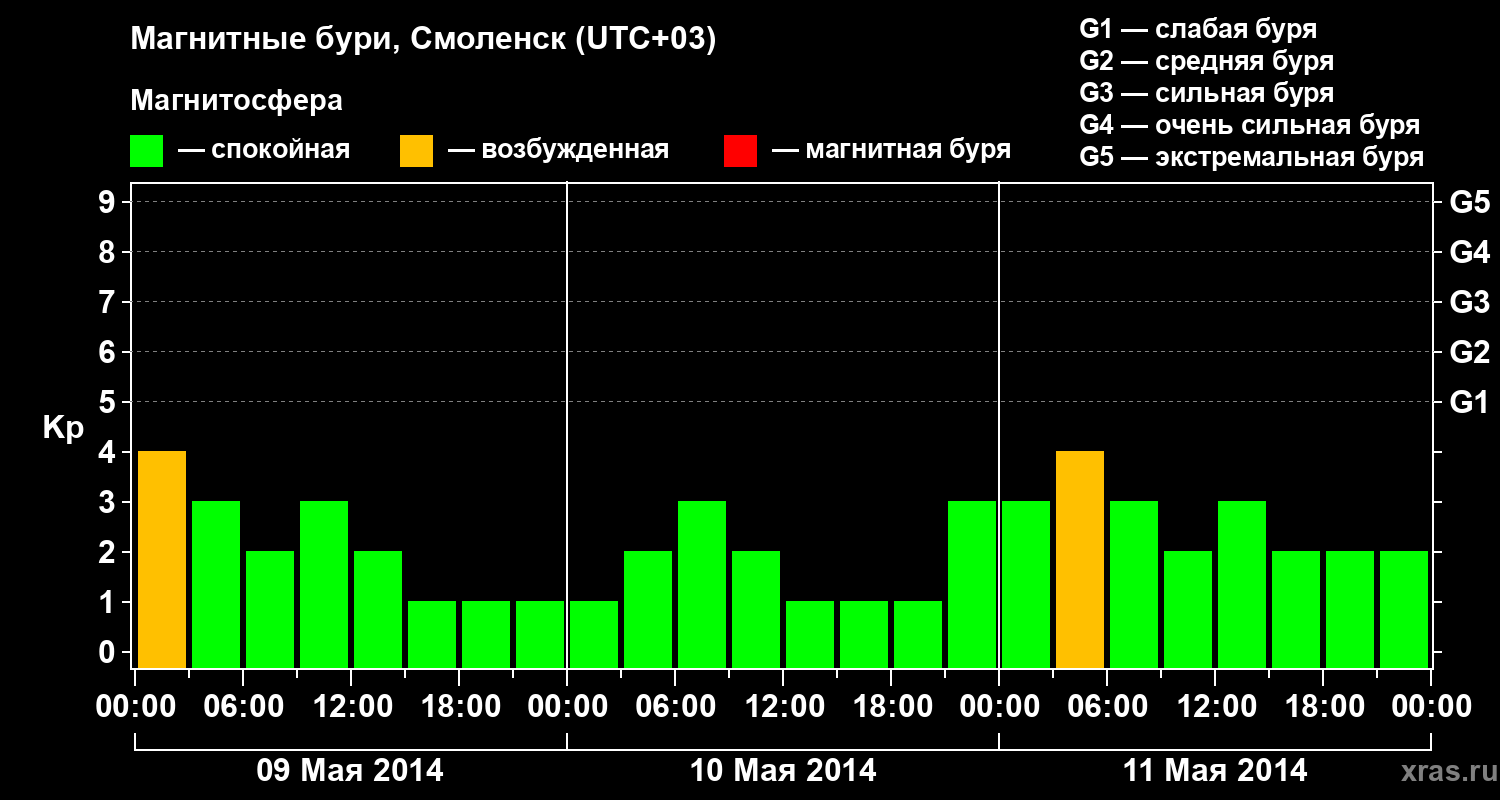Click the orange 'возбужденная' legend swatch

[x=417, y=151]
